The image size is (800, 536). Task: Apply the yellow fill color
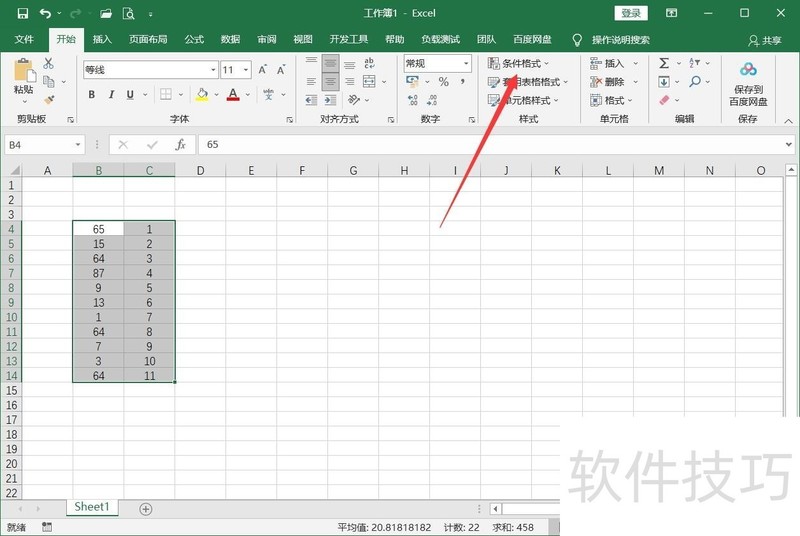point(202,94)
